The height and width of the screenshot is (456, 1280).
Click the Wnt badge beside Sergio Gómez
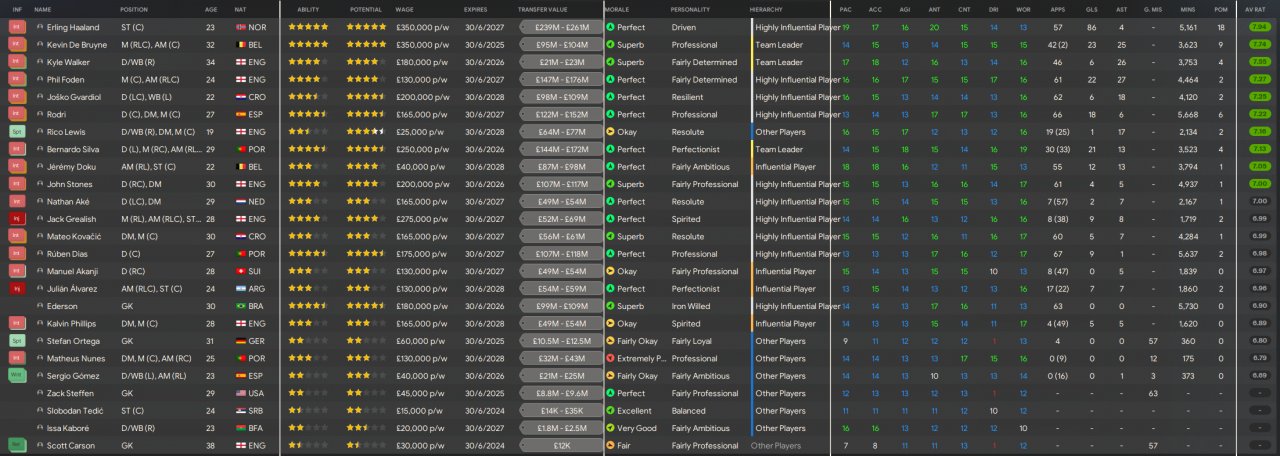(17, 376)
